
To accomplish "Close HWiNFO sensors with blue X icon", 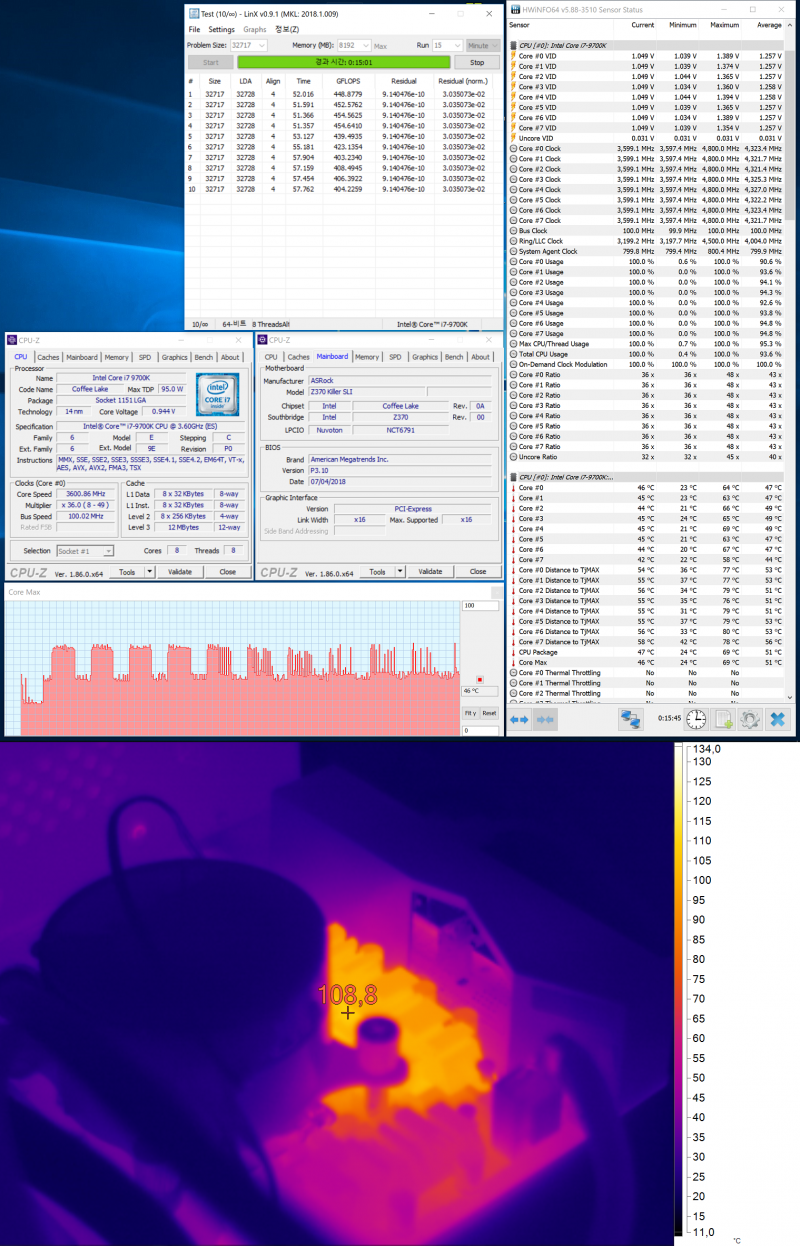I will coord(777,719).
